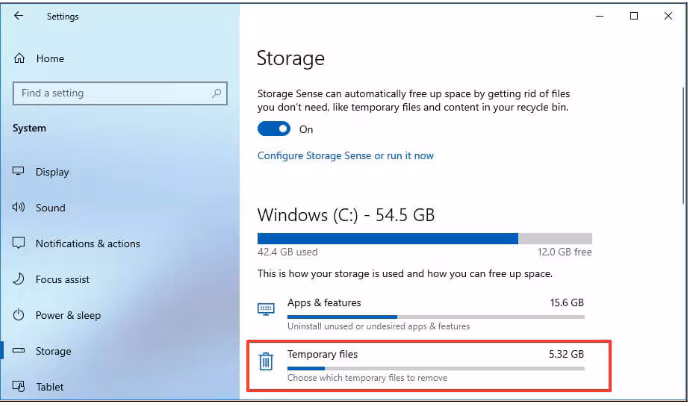Click the Power & sleep icon
The image size is (688, 406).
click(18, 315)
